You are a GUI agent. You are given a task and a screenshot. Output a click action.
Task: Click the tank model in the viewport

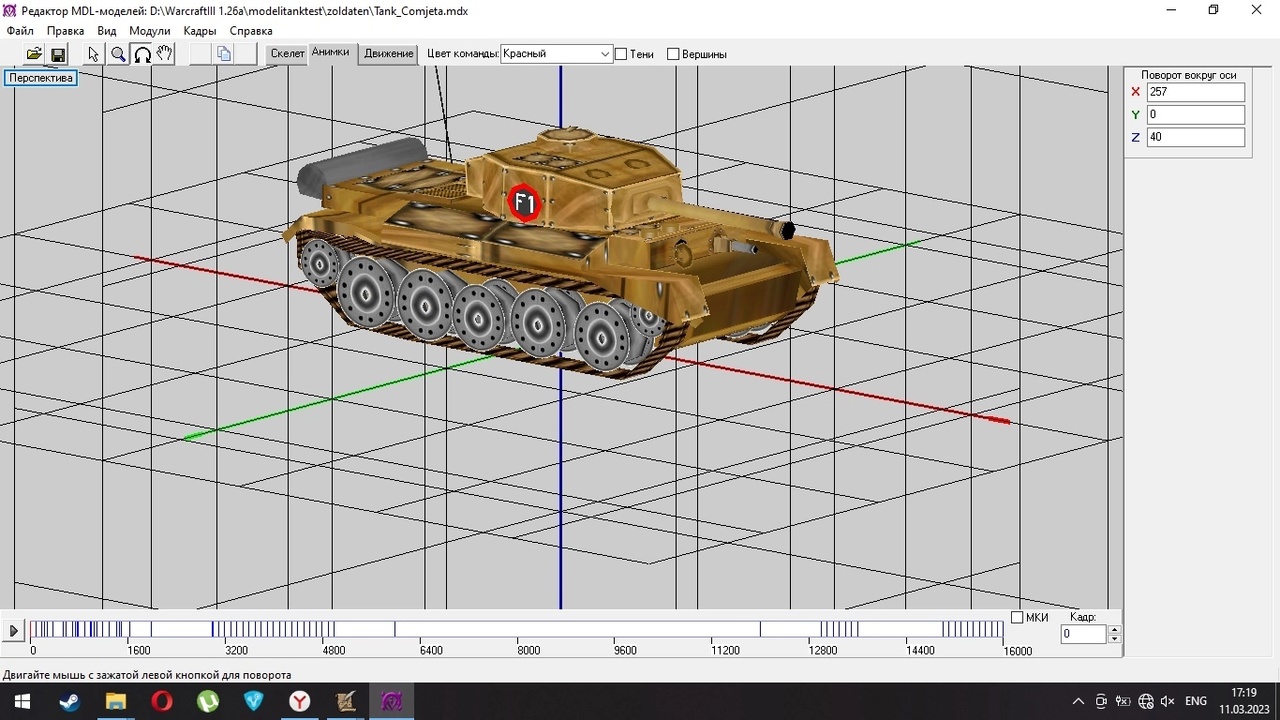(x=560, y=250)
